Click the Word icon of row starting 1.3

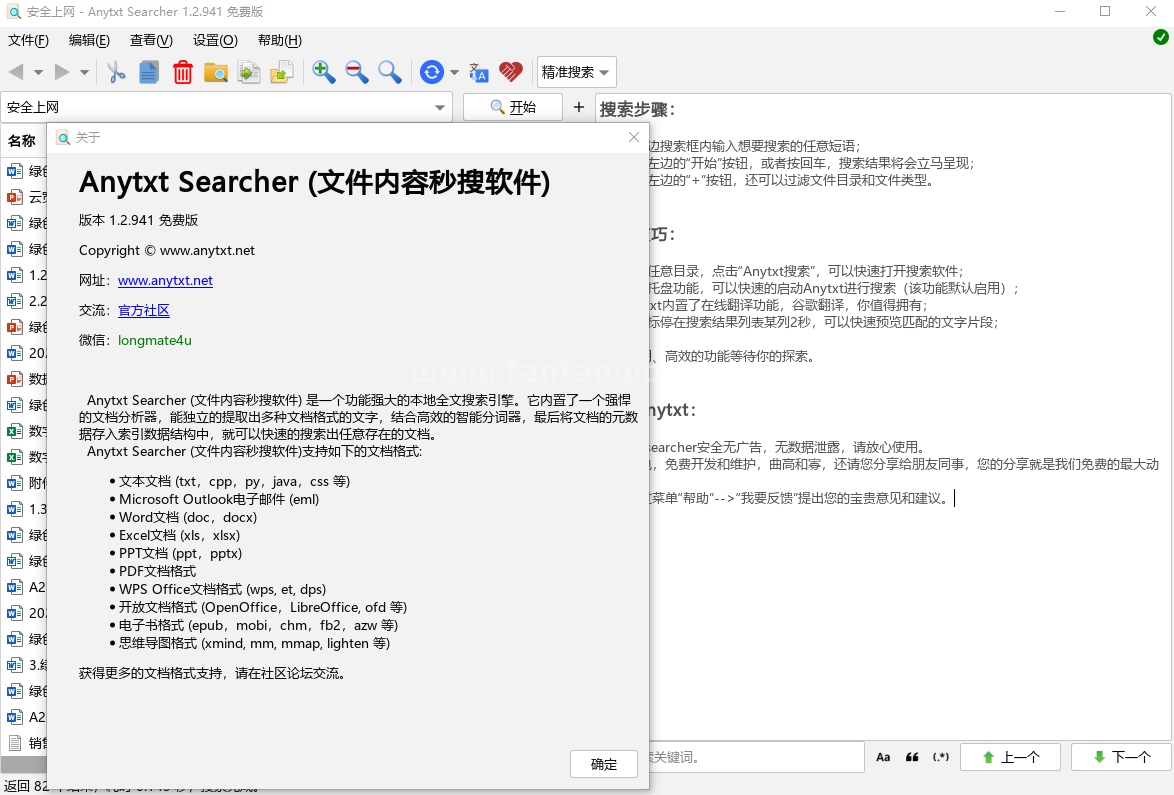coord(14,510)
